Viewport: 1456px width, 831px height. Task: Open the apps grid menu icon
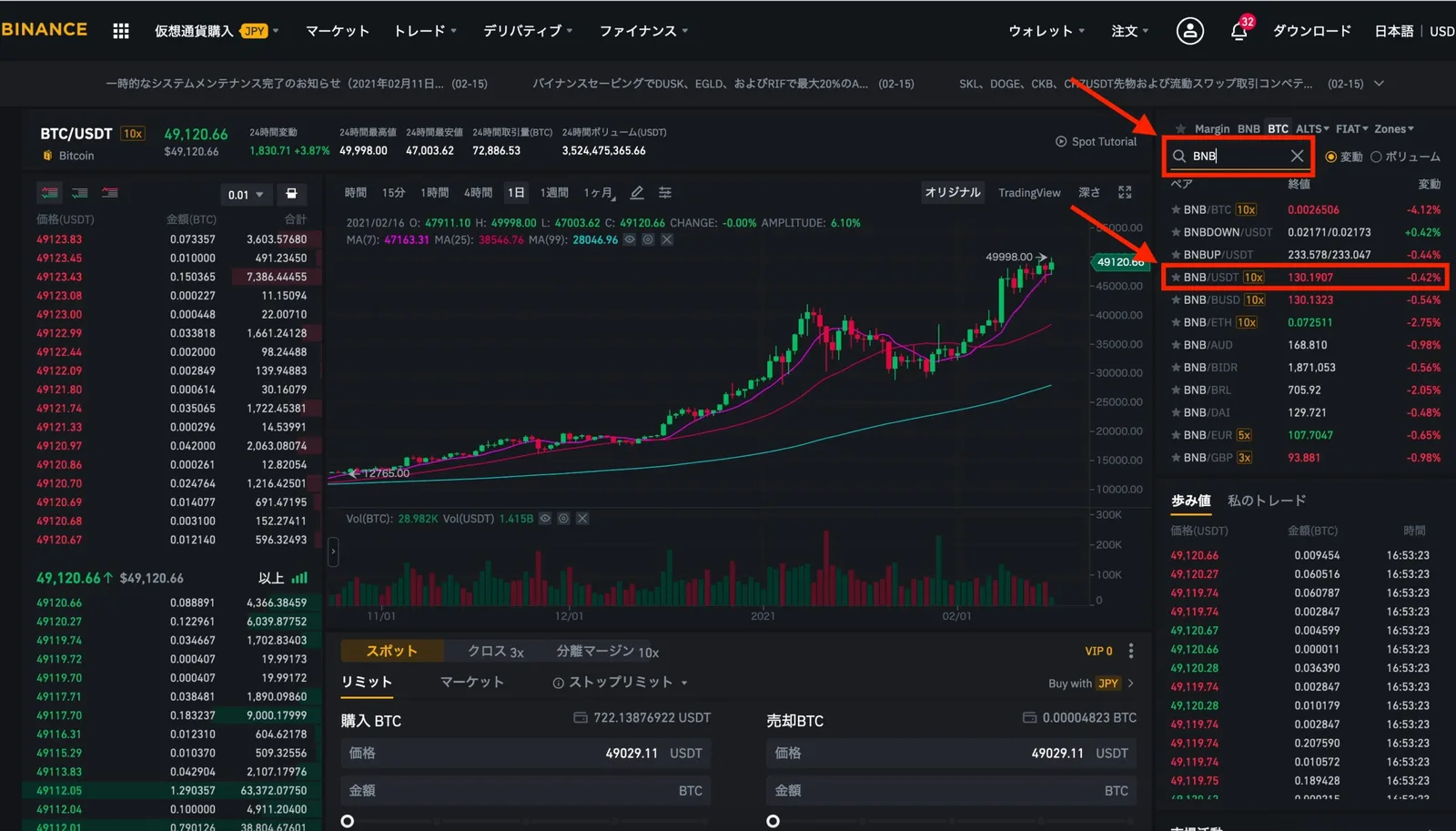(121, 31)
